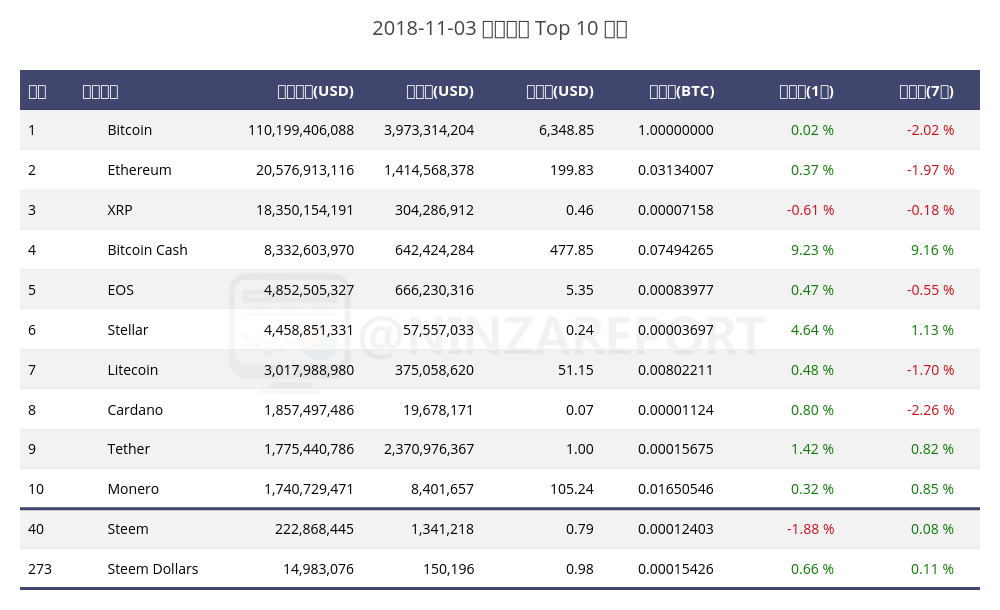The image size is (1000, 610).
Task: Select Steem Dollars volume "150,196"
Action: pos(448,569)
